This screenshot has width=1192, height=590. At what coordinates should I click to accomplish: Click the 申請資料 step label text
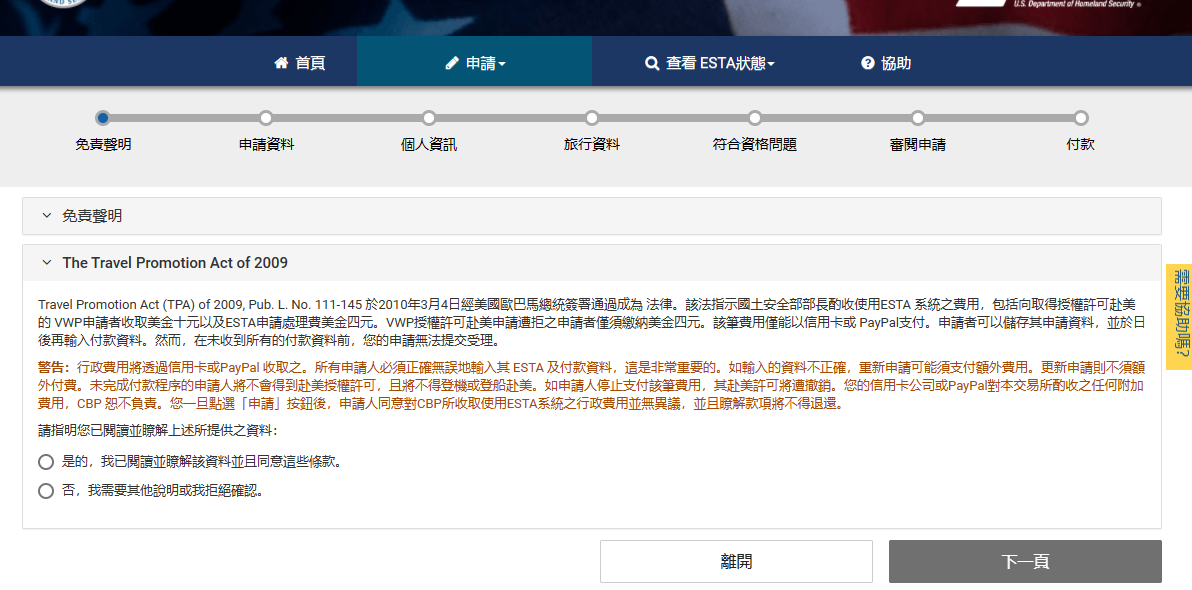tap(266, 144)
